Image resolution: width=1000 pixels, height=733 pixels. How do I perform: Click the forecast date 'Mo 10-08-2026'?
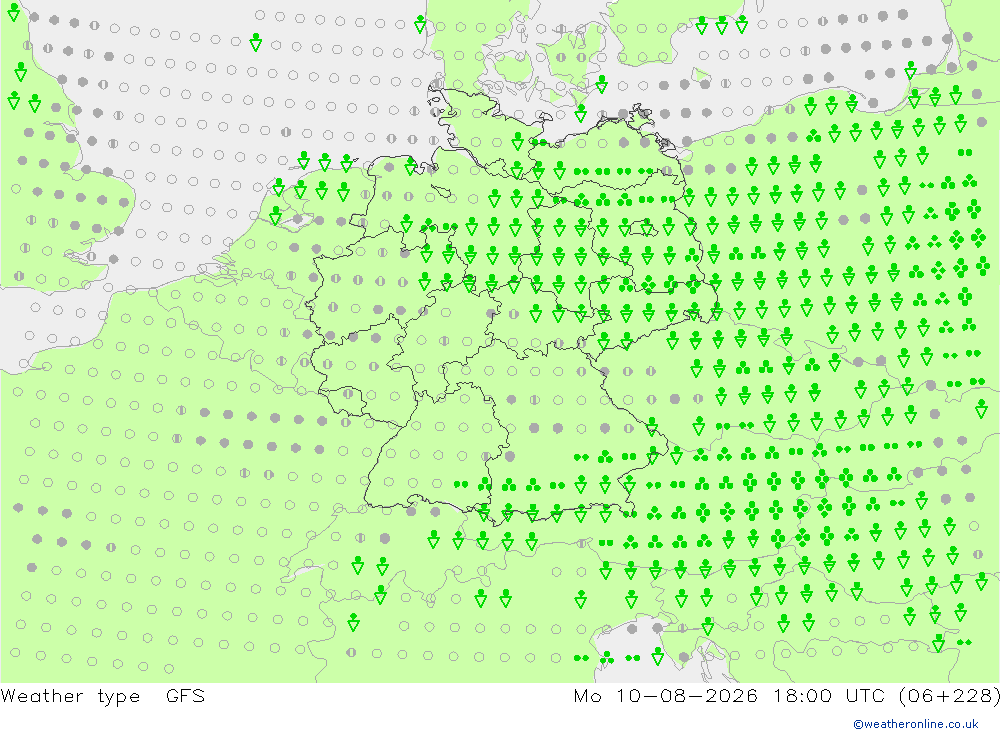[666, 695]
